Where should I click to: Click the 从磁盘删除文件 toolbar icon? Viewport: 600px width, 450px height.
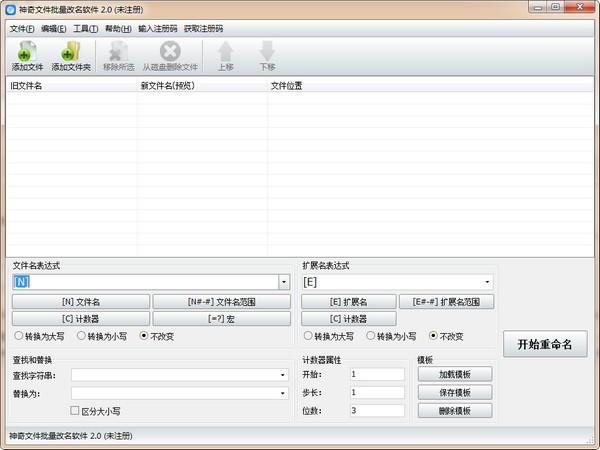coord(170,52)
